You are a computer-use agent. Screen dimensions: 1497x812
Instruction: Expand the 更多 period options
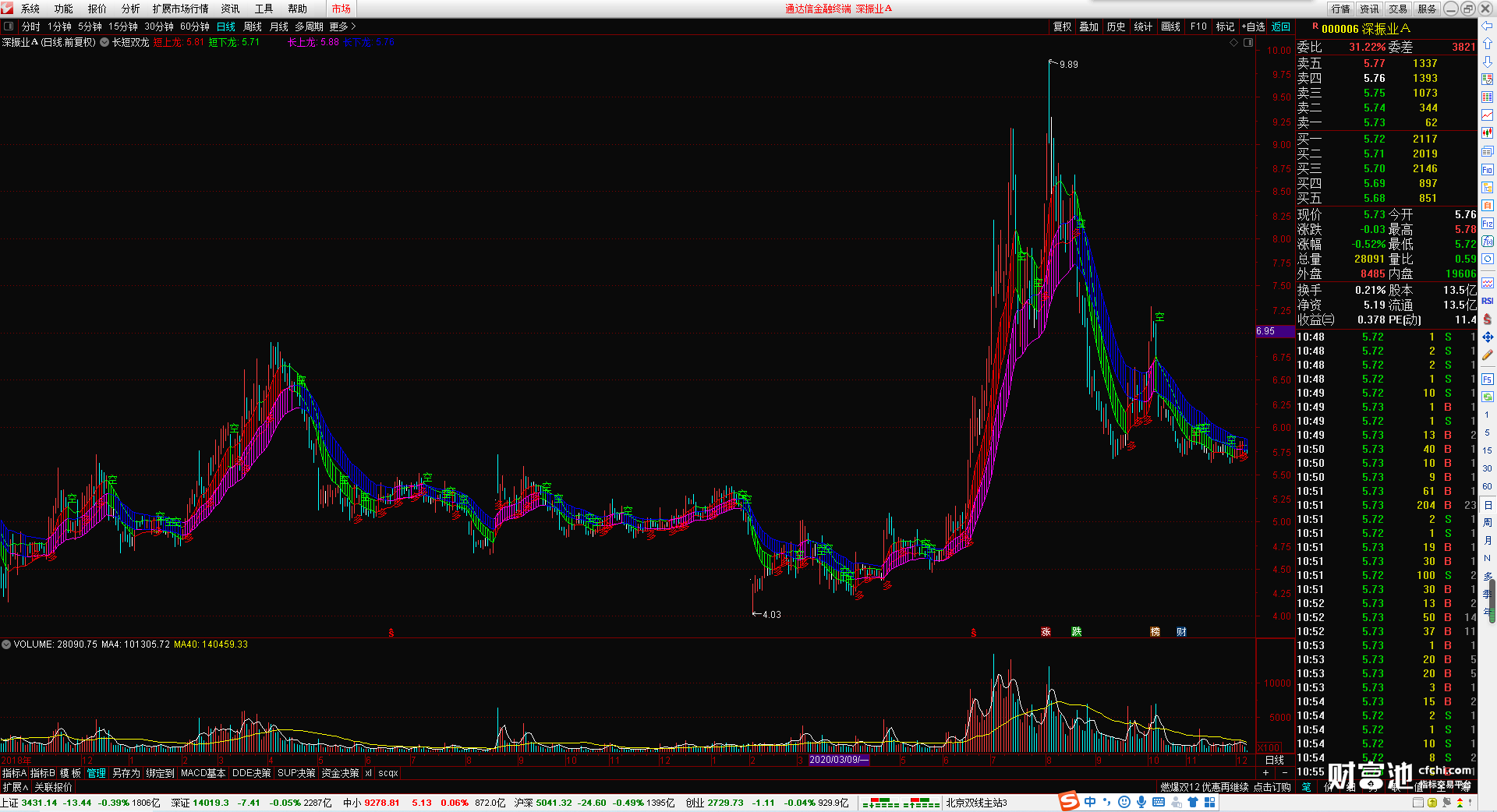click(342, 26)
